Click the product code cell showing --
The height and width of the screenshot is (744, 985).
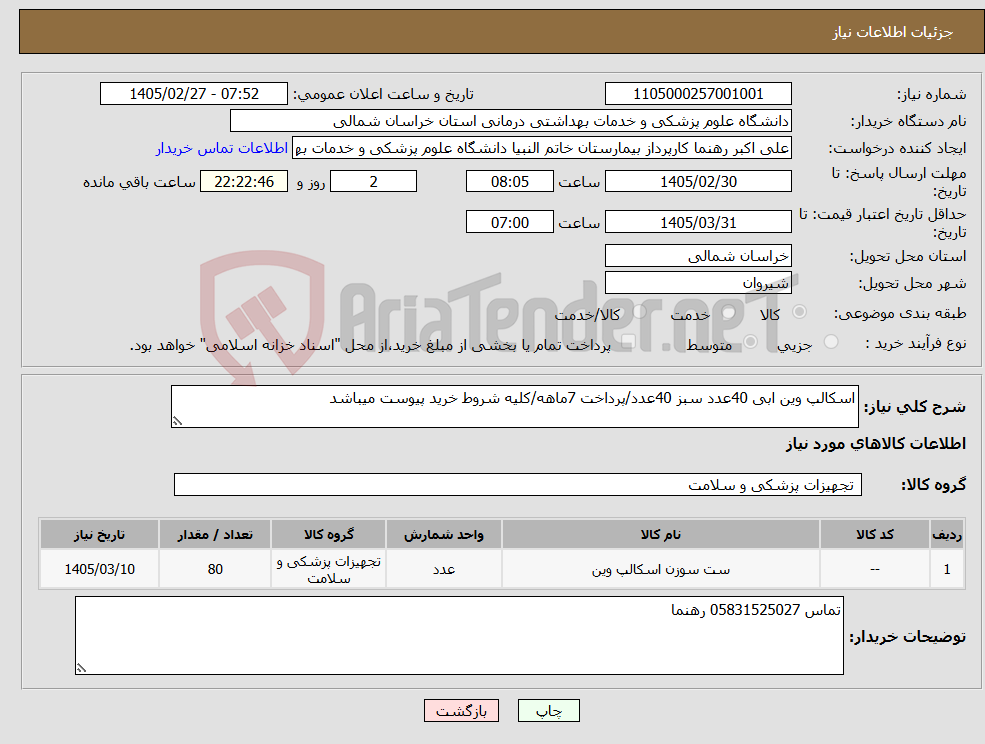874,569
